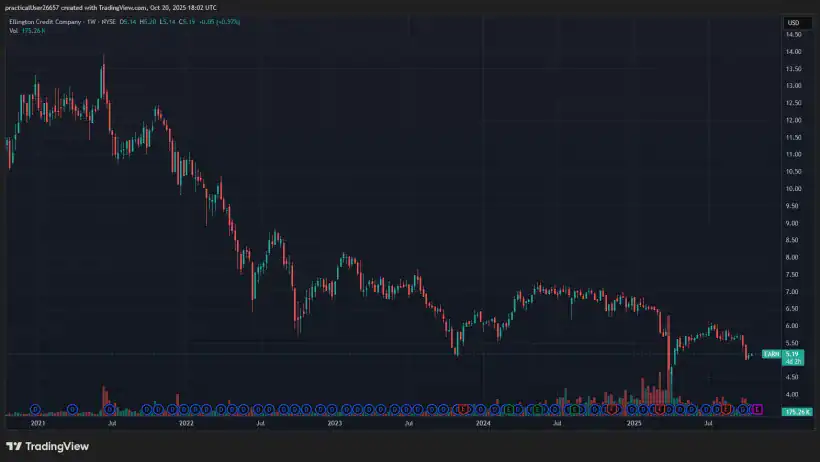820x462 pixels.
Task: Toggle the Vol indicator legend label
Action: (x=14, y=31)
